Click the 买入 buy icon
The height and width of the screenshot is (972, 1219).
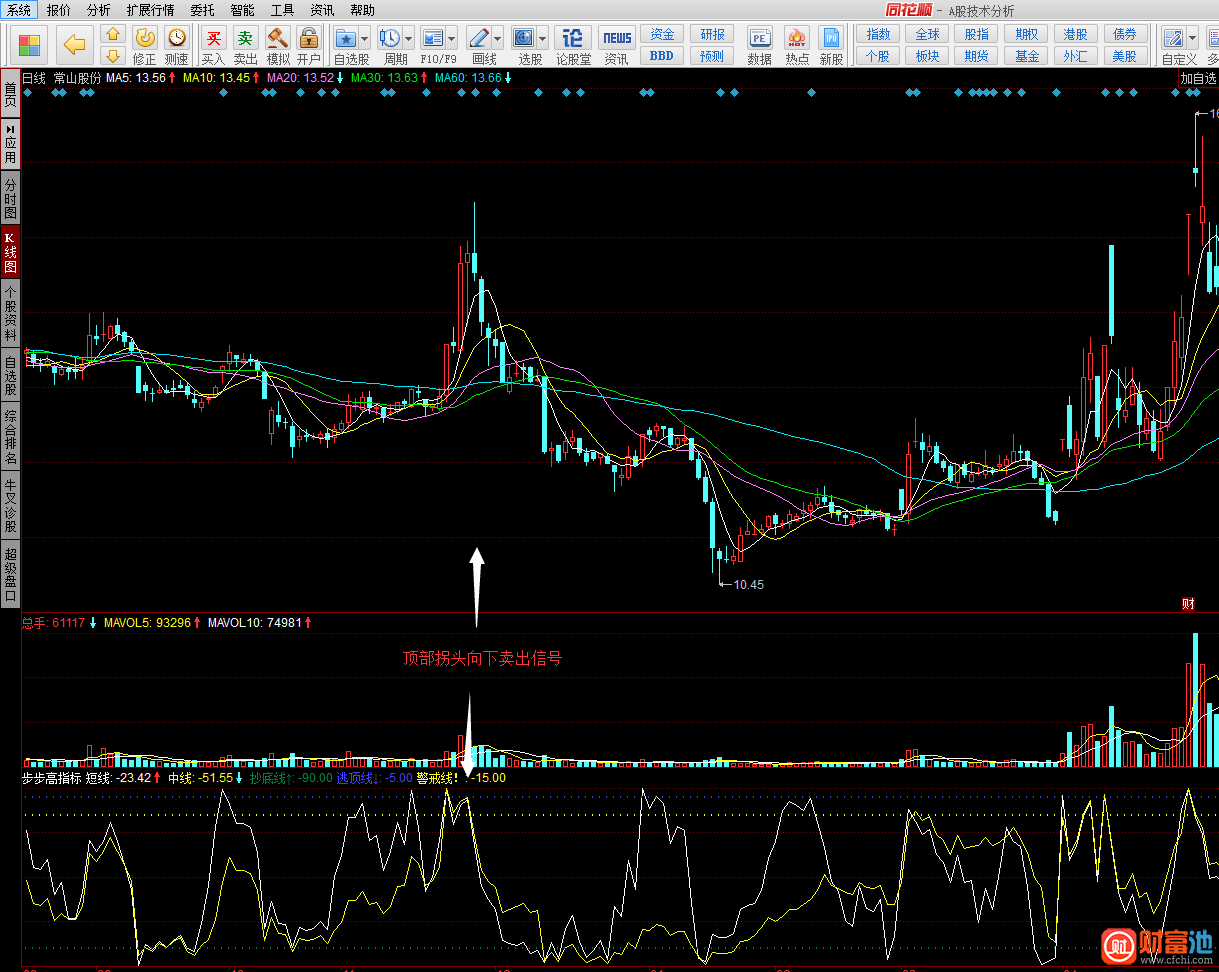tap(213, 39)
